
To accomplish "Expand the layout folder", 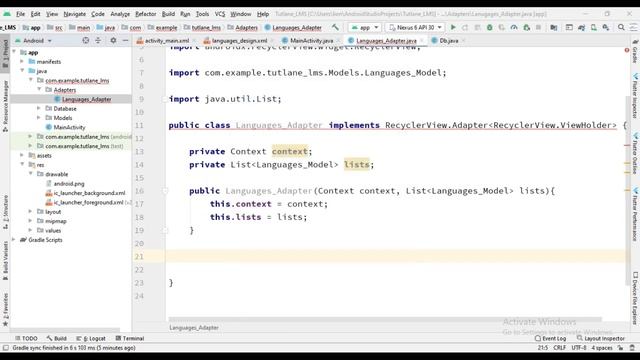I will [31, 212].
